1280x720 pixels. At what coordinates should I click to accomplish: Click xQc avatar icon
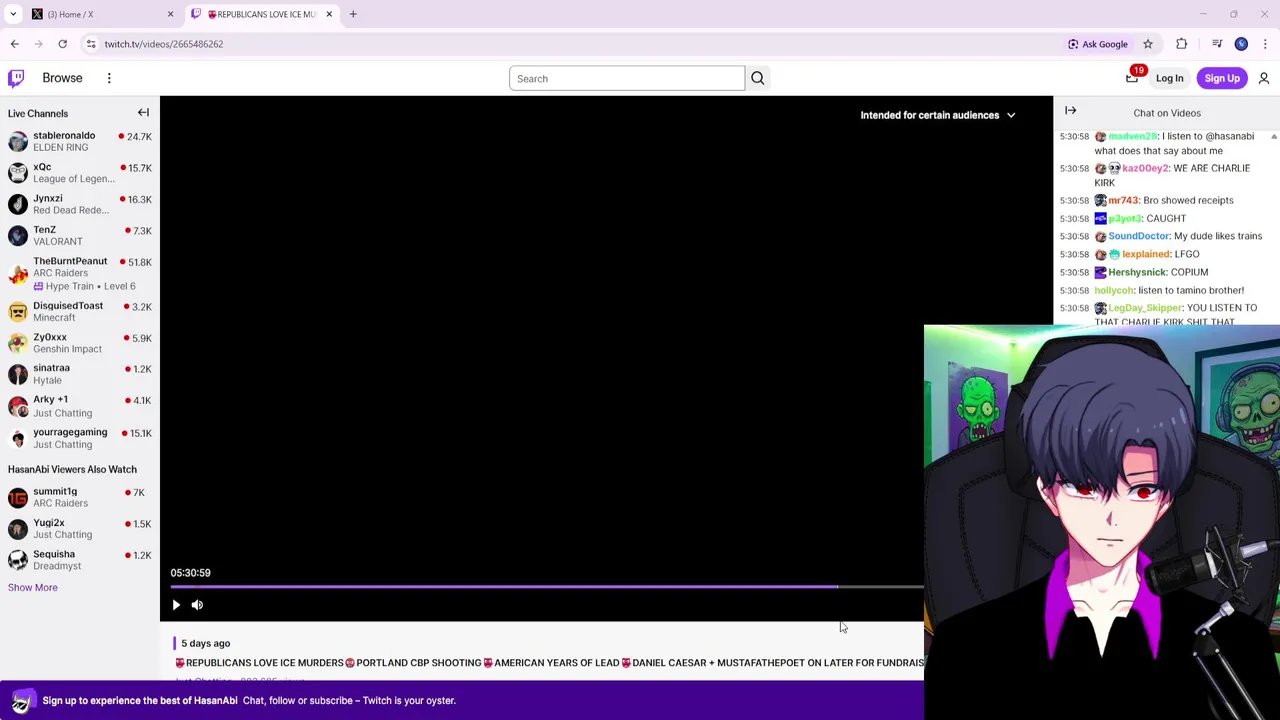(x=18, y=173)
